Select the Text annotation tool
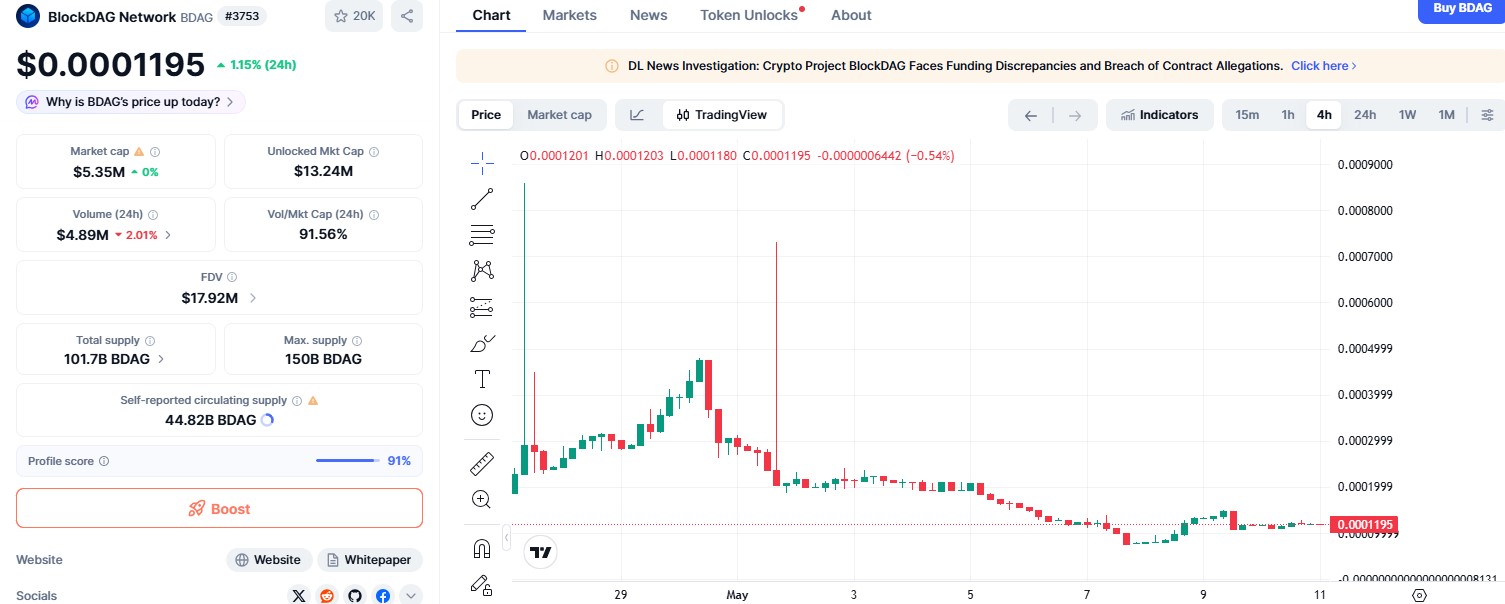This screenshot has width=1505, height=604. coord(482,379)
